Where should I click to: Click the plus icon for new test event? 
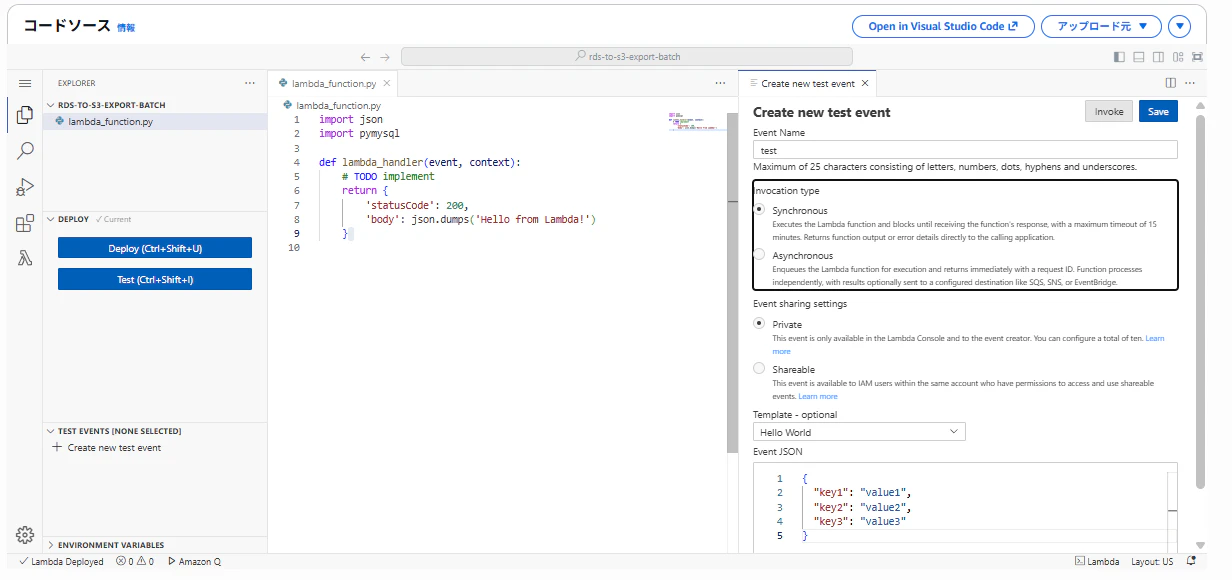click(57, 447)
